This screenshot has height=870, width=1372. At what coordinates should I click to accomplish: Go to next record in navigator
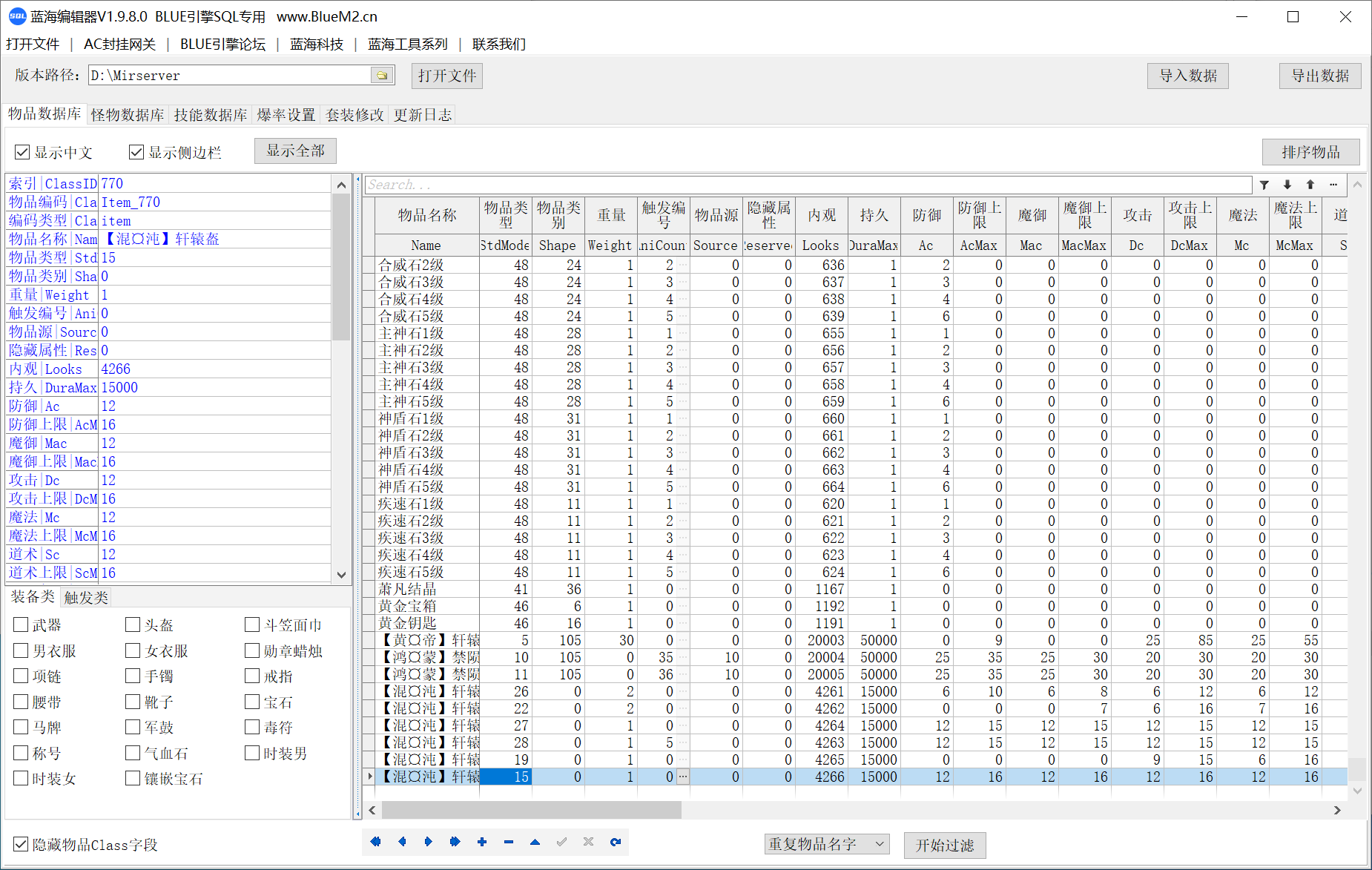click(x=429, y=842)
